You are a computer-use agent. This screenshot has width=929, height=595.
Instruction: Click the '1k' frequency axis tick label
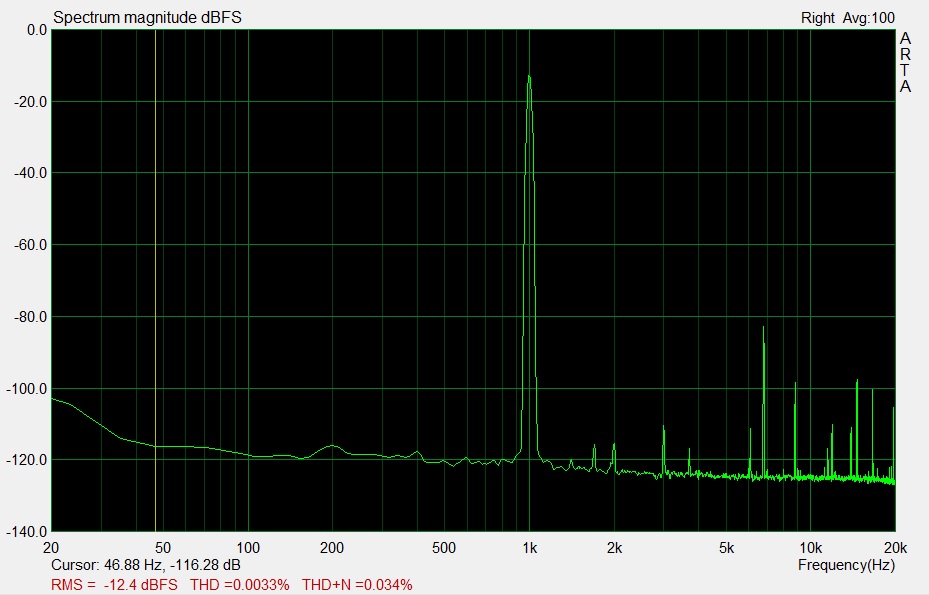coord(530,548)
